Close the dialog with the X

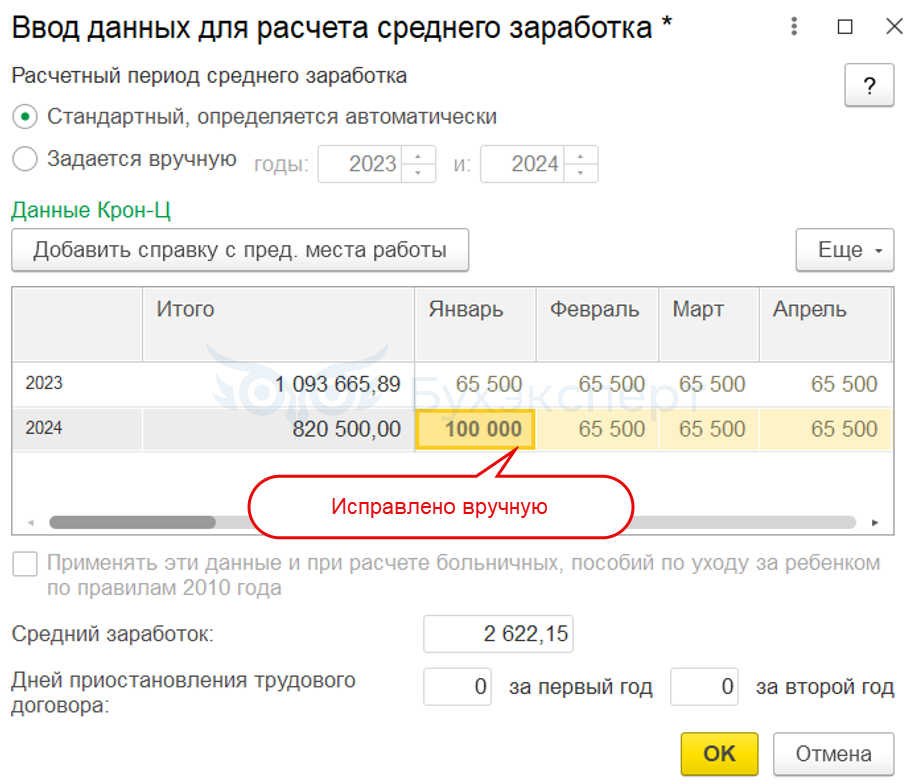pyautogui.click(x=894, y=26)
